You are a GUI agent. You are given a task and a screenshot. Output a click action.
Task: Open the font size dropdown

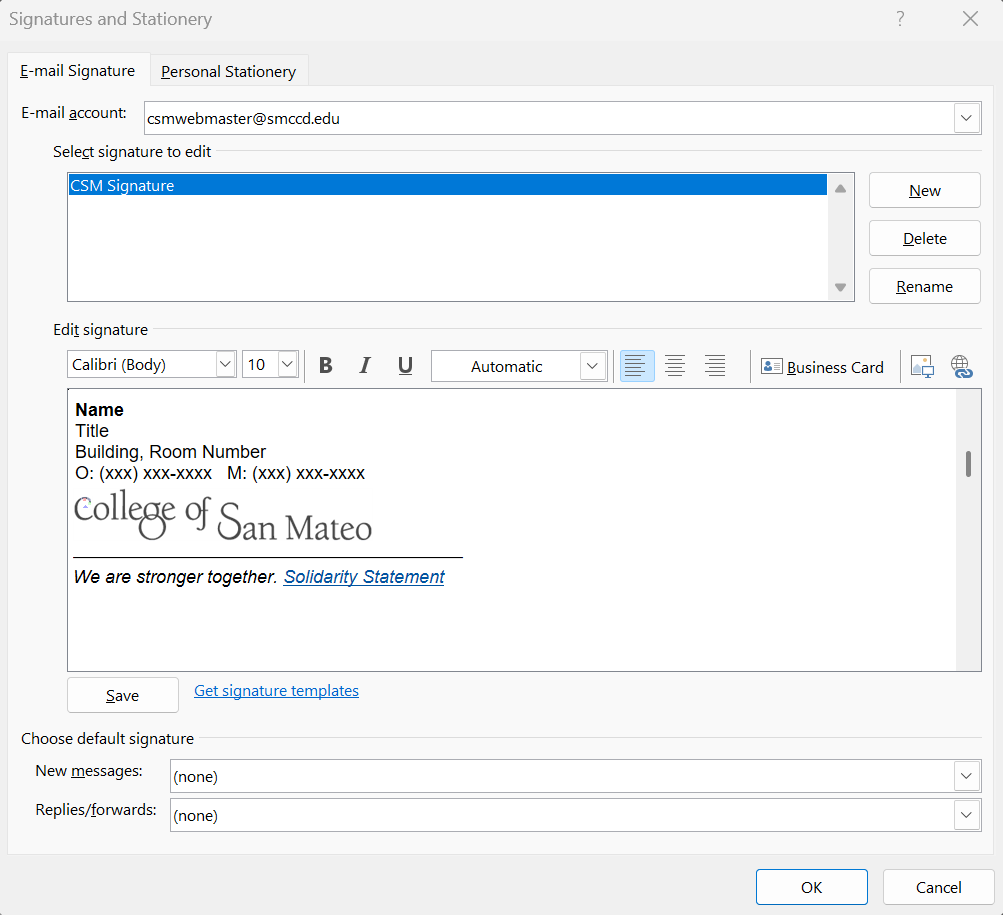288,365
